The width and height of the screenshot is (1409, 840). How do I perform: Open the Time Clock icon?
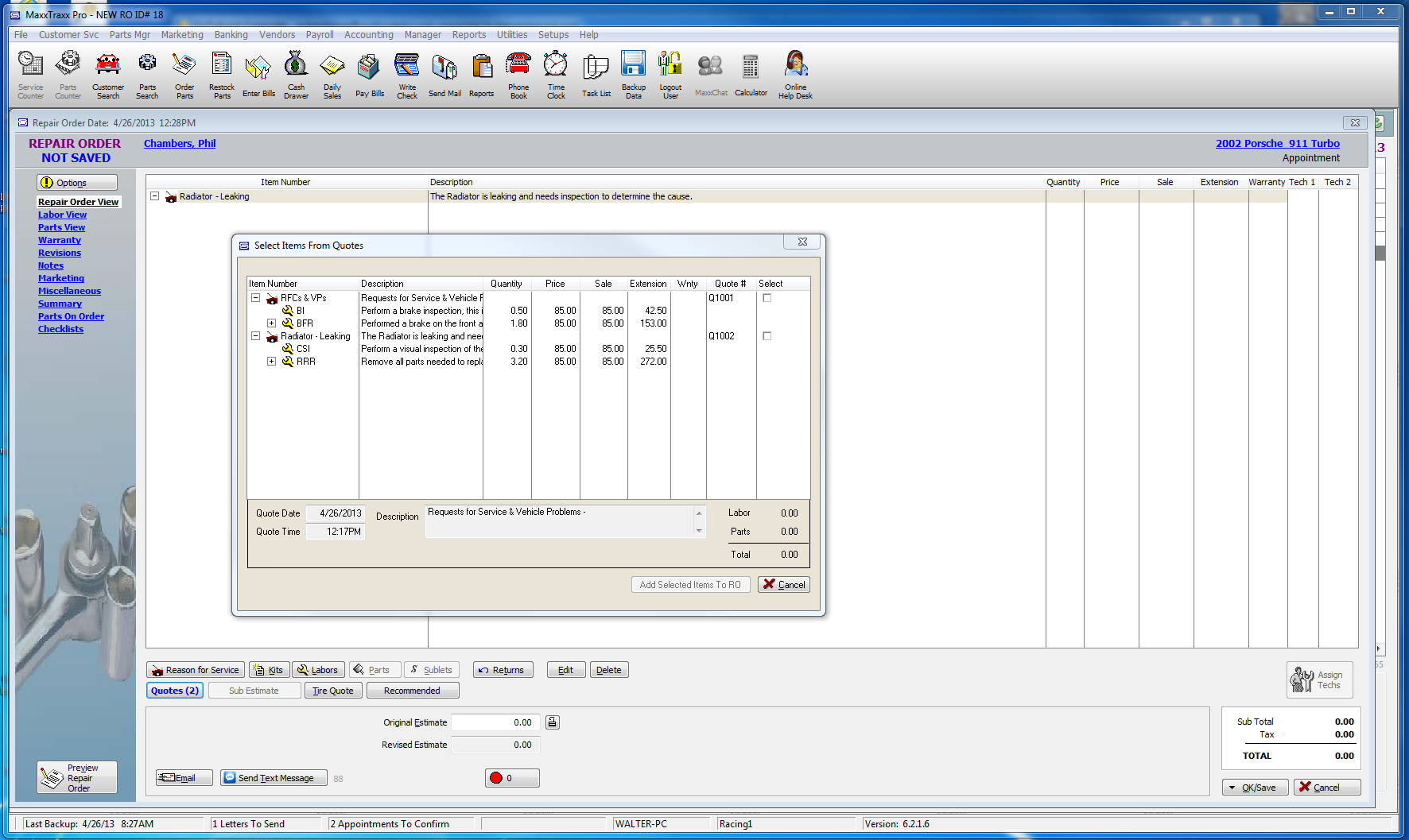click(556, 75)
